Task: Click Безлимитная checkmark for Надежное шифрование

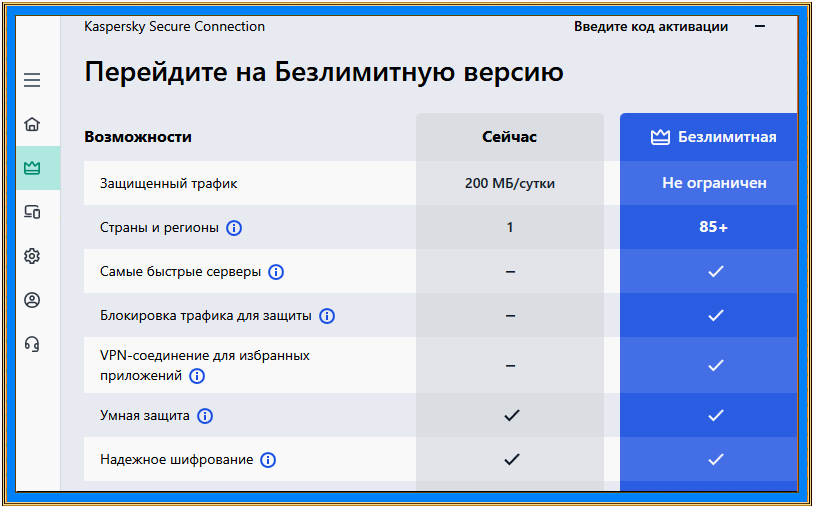Action: click(x=716, y=459)
